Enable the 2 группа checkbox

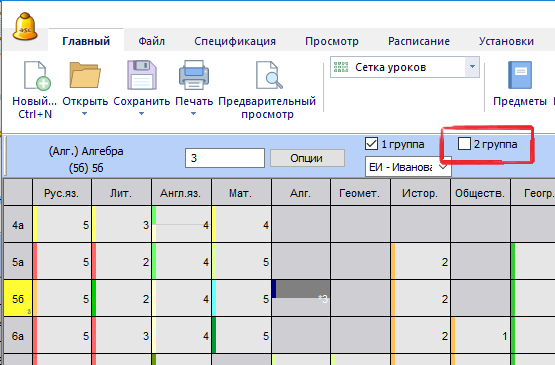[464, 144]
